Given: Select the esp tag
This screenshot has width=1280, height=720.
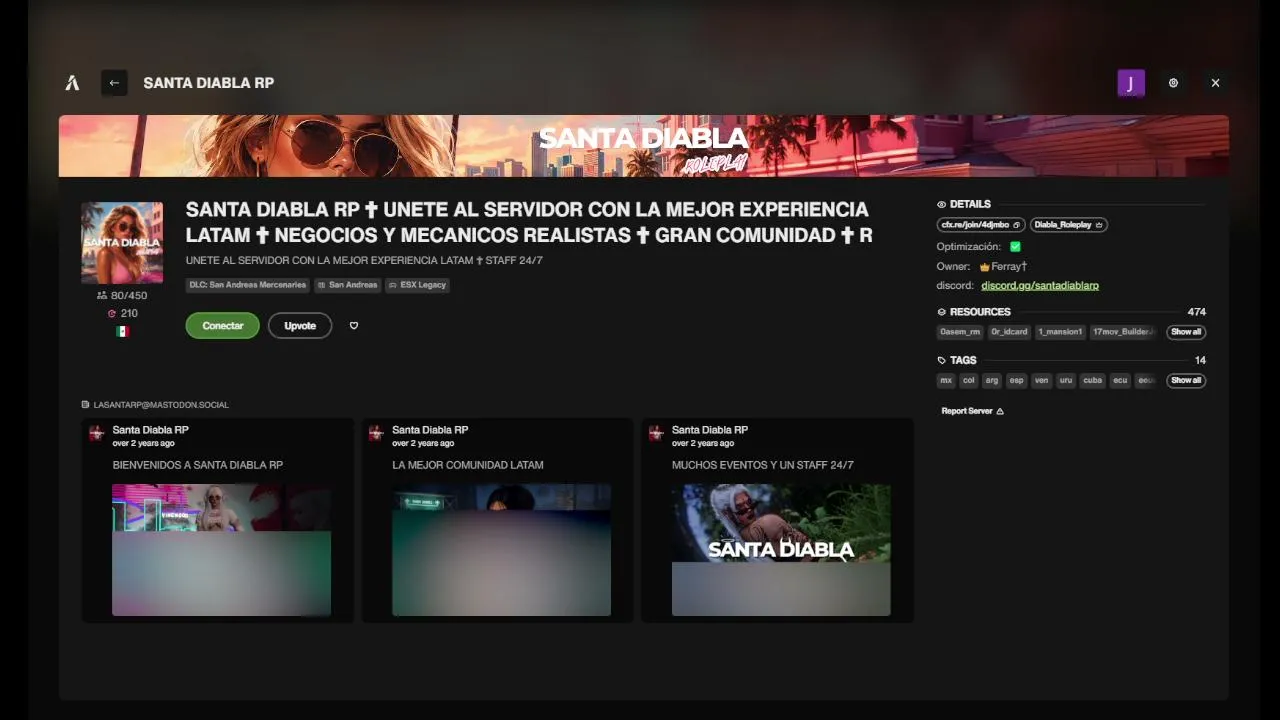Looking at the screenshot, I should 1017,380.
